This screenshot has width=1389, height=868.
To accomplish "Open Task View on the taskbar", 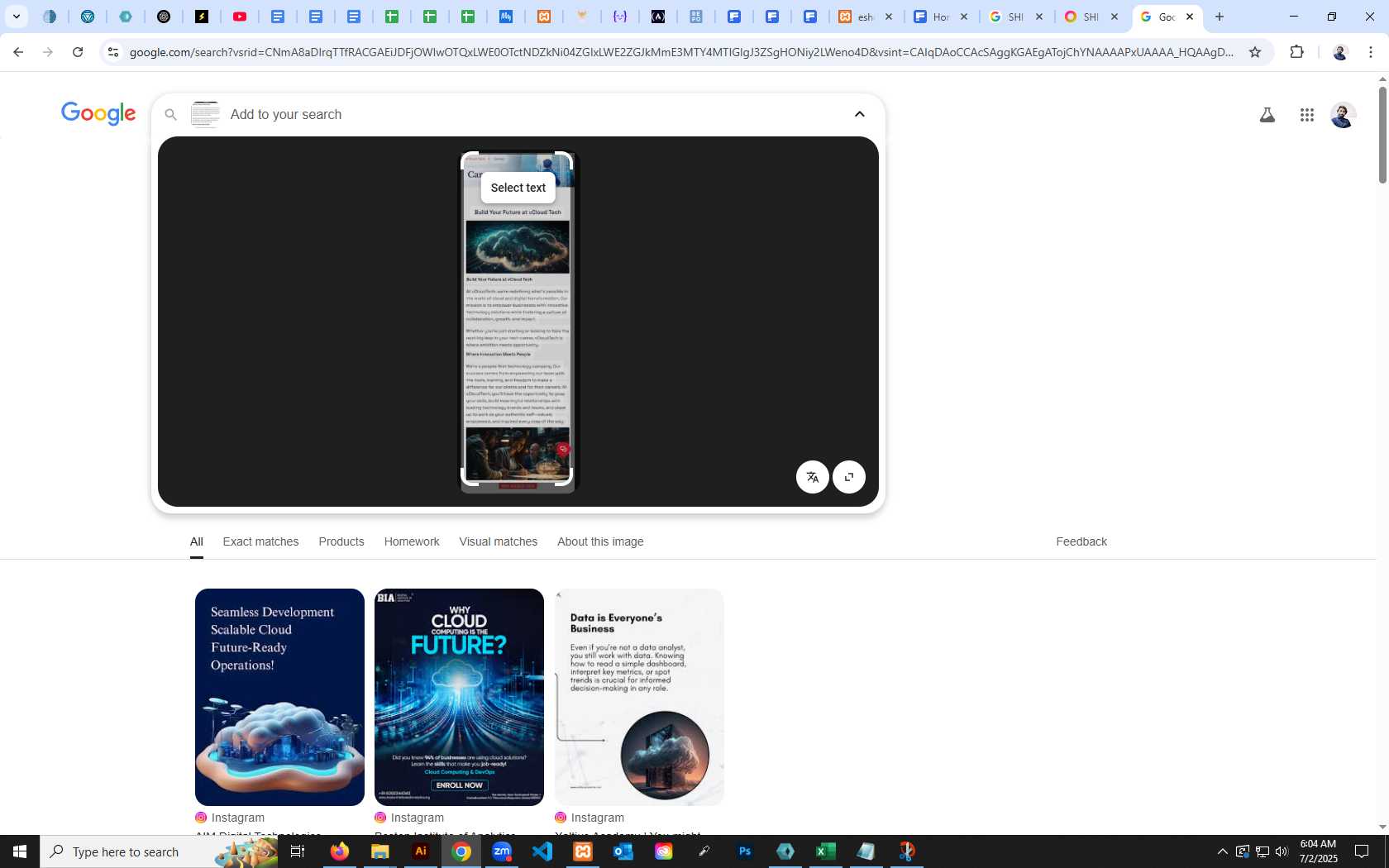I will (x=298, y=851).
